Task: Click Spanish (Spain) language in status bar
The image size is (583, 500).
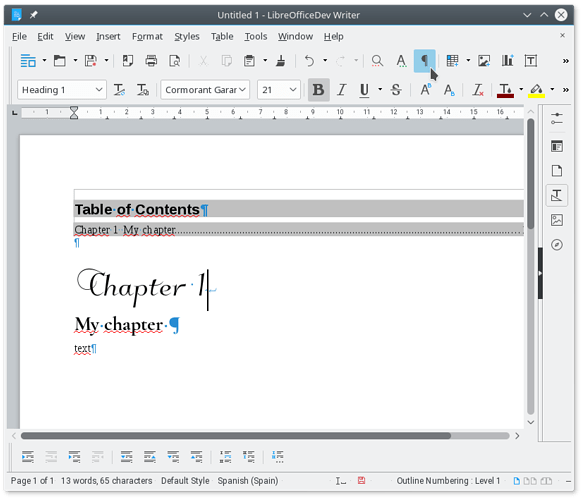Action: [x=248, y=481]
